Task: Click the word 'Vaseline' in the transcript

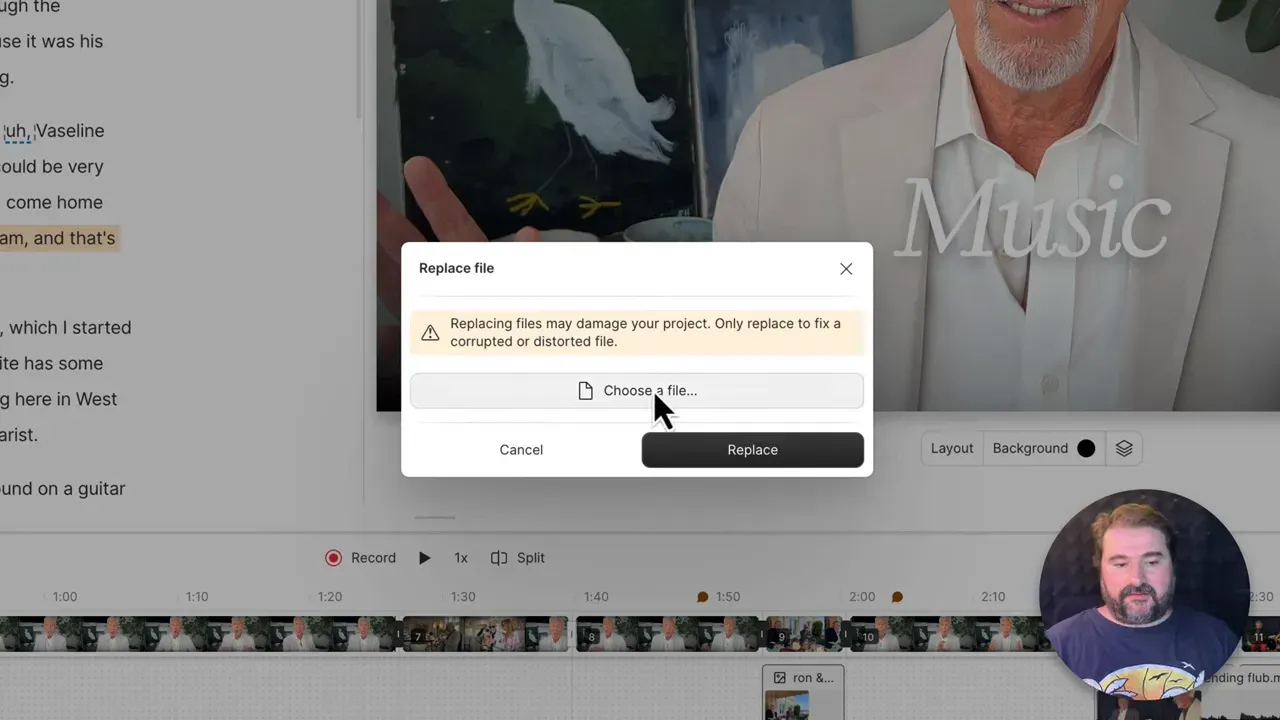Action: point(70,131)
